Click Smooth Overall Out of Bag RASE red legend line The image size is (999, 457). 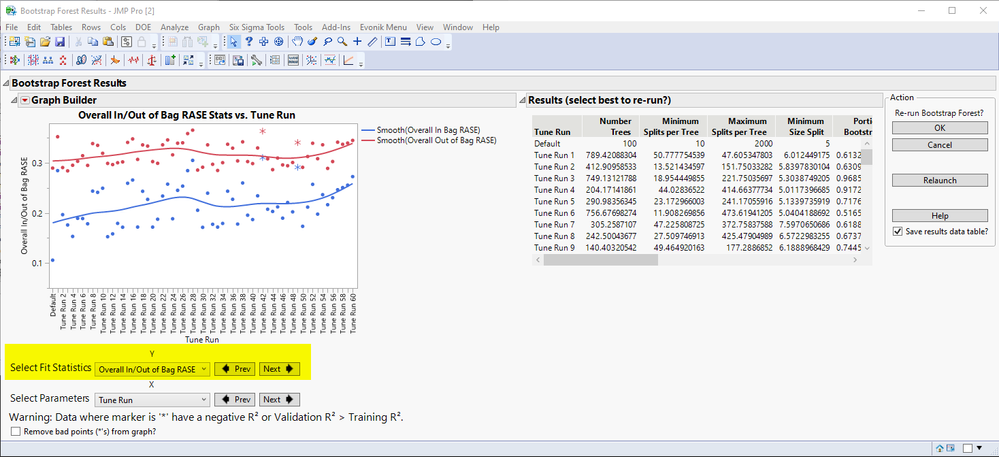[368, 140]
